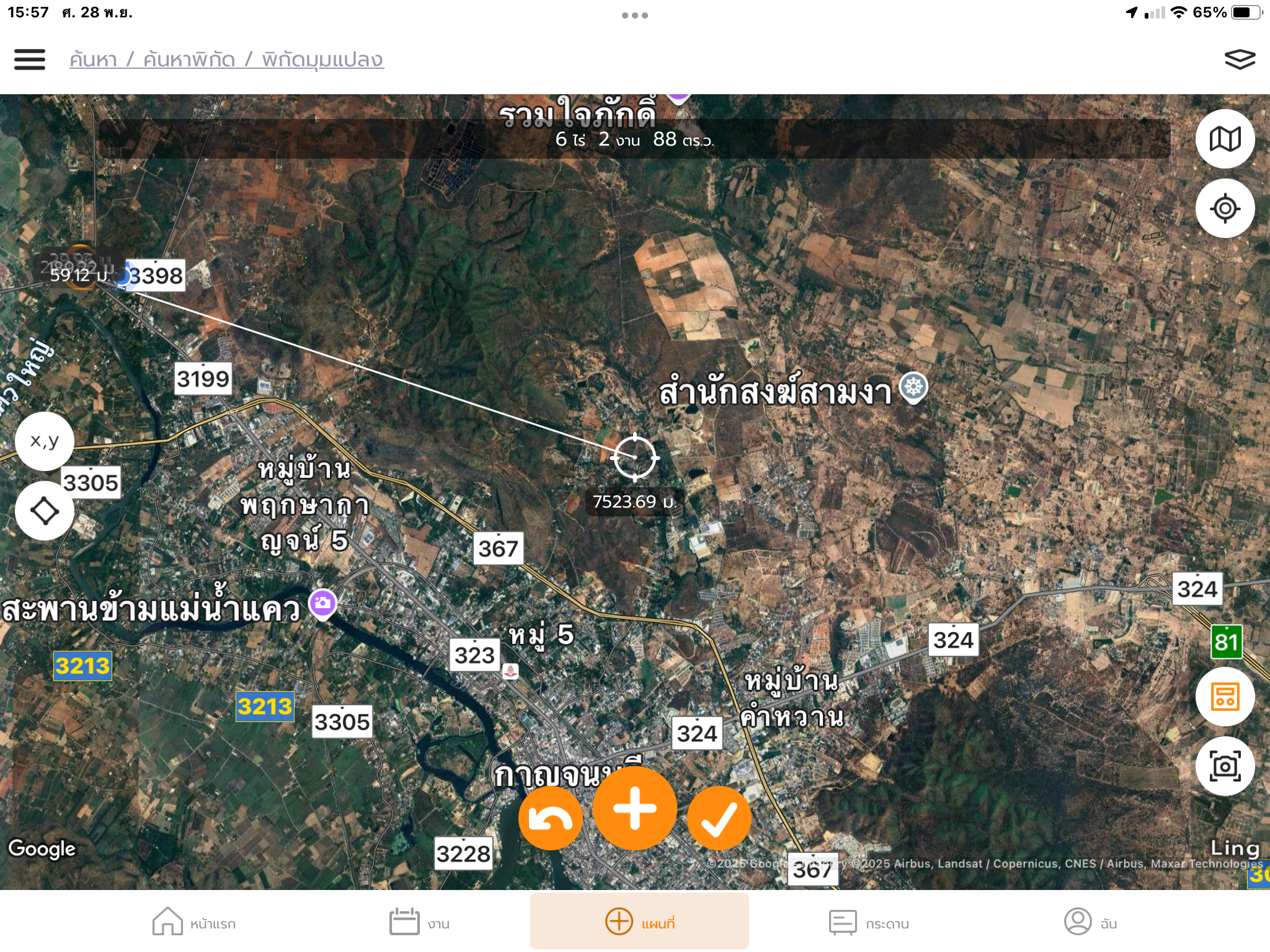This screenshot has width=1270, height=952.
Task: Tap the purple camera pin at สะพานข้ามแม่น้ำแคว
Action: (322, 603)
